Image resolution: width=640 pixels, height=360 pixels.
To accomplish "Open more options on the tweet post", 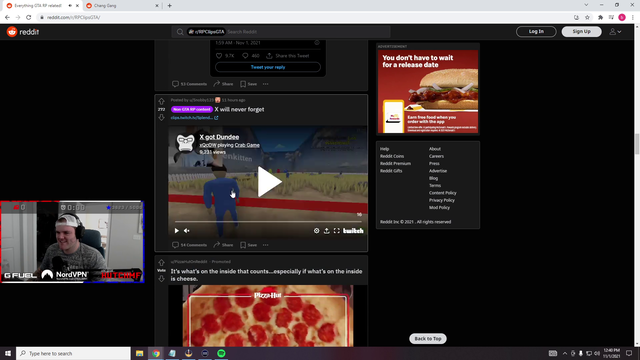I will [266, 84].
